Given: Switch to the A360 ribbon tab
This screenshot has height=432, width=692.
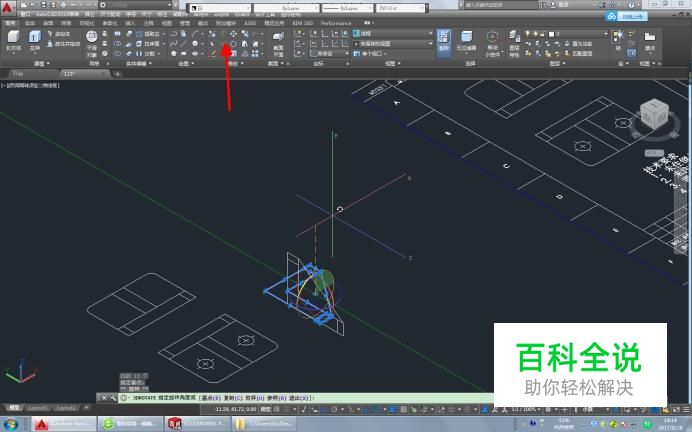Looking at the screenshot, I should pyautogui.click(x=250, y=23).
